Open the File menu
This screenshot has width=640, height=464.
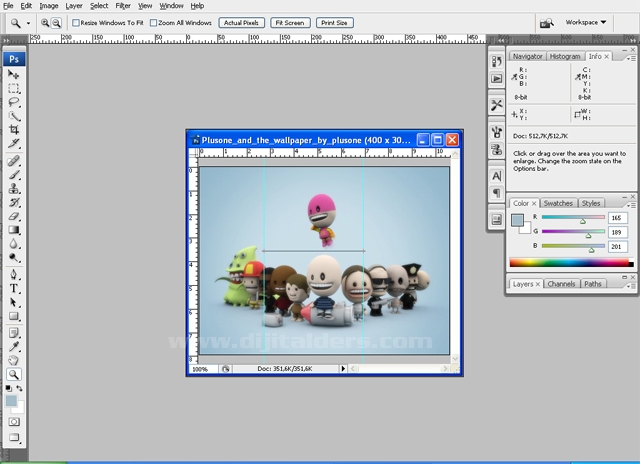point(8,6)
